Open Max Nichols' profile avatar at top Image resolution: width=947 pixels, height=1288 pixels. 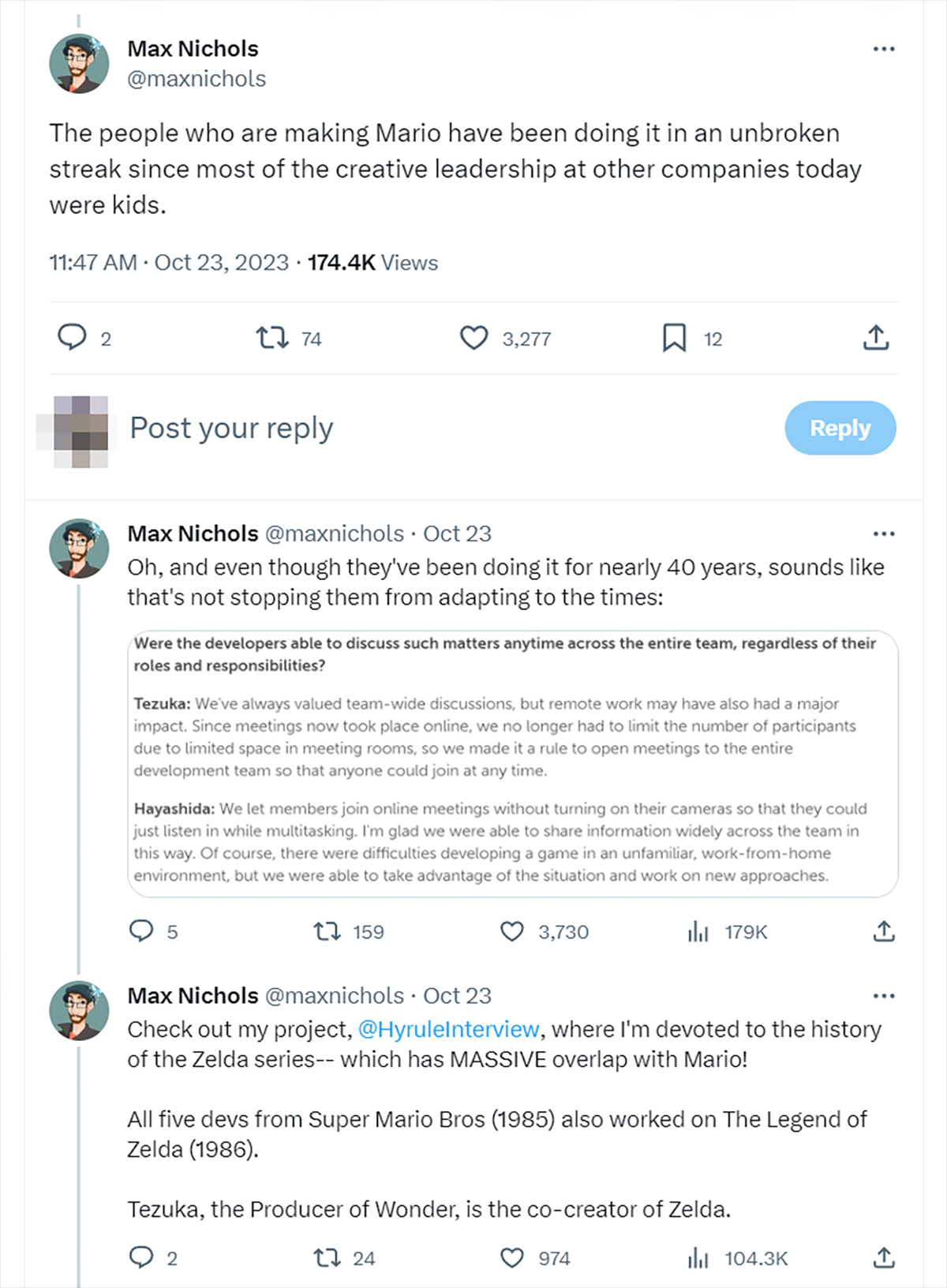(79, 64)
